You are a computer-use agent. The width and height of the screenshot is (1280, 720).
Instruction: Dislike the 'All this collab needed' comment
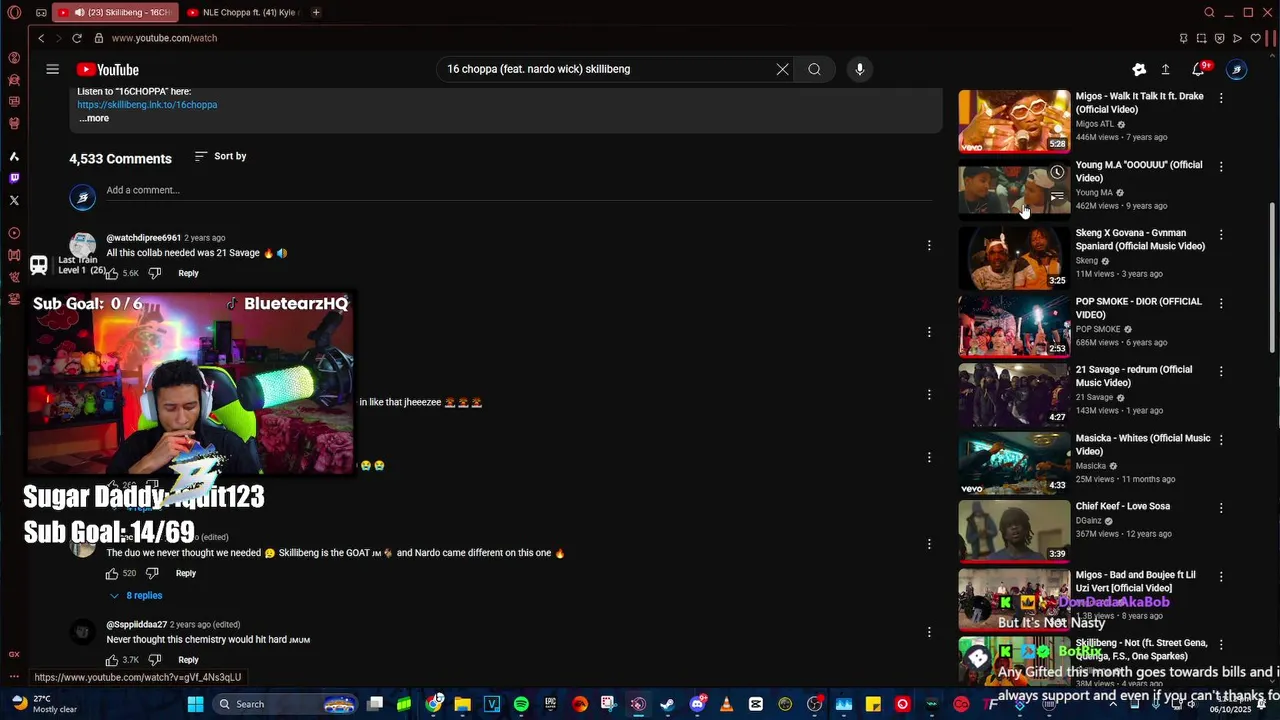154,273
